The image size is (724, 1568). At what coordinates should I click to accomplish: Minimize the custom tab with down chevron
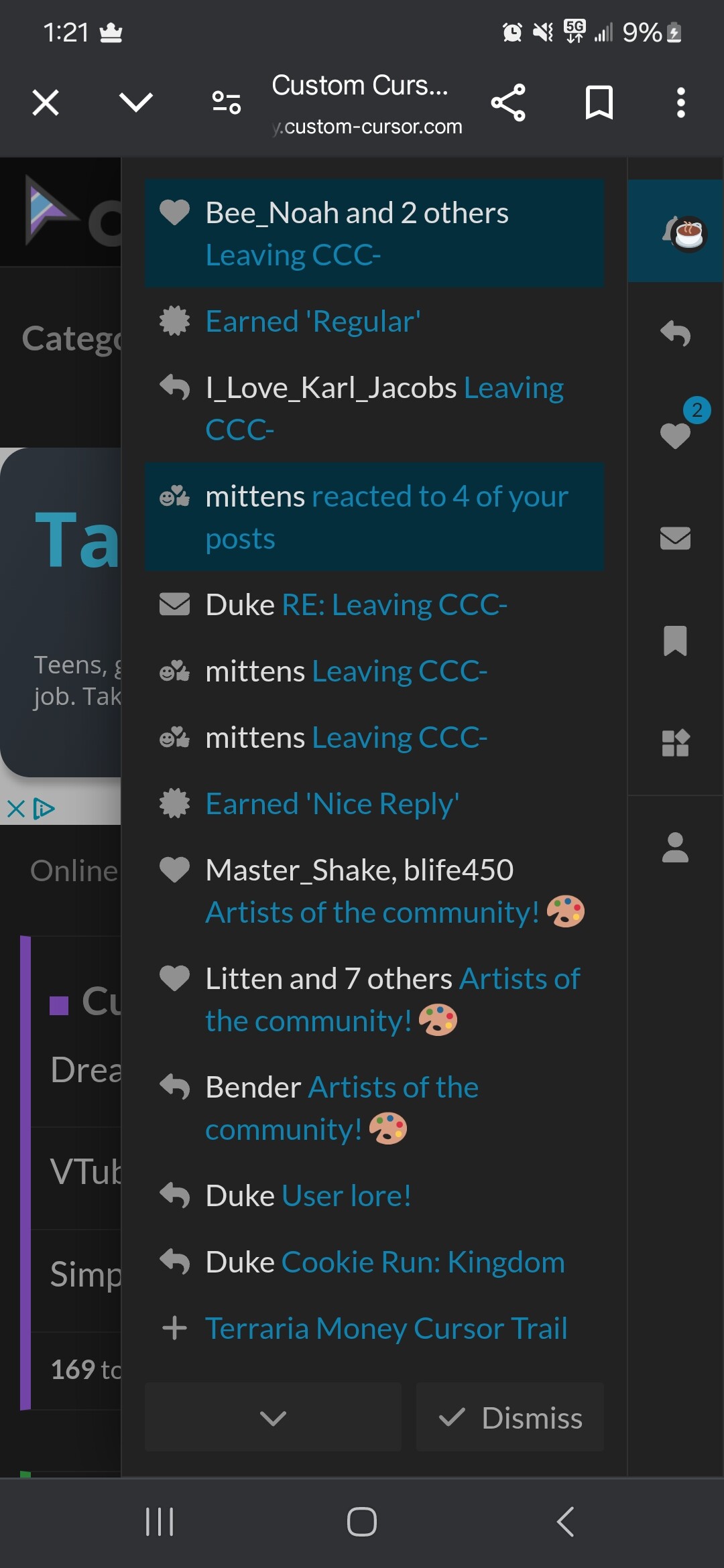(136, 103)
